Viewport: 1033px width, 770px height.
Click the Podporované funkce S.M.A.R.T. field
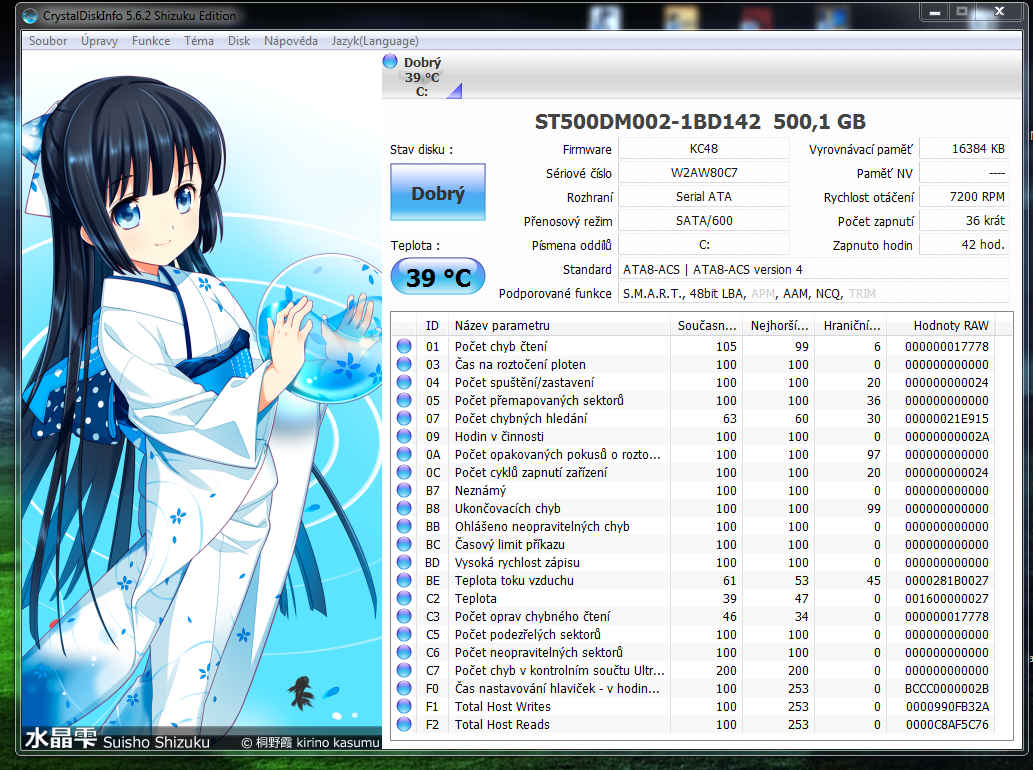coord(814,293)
